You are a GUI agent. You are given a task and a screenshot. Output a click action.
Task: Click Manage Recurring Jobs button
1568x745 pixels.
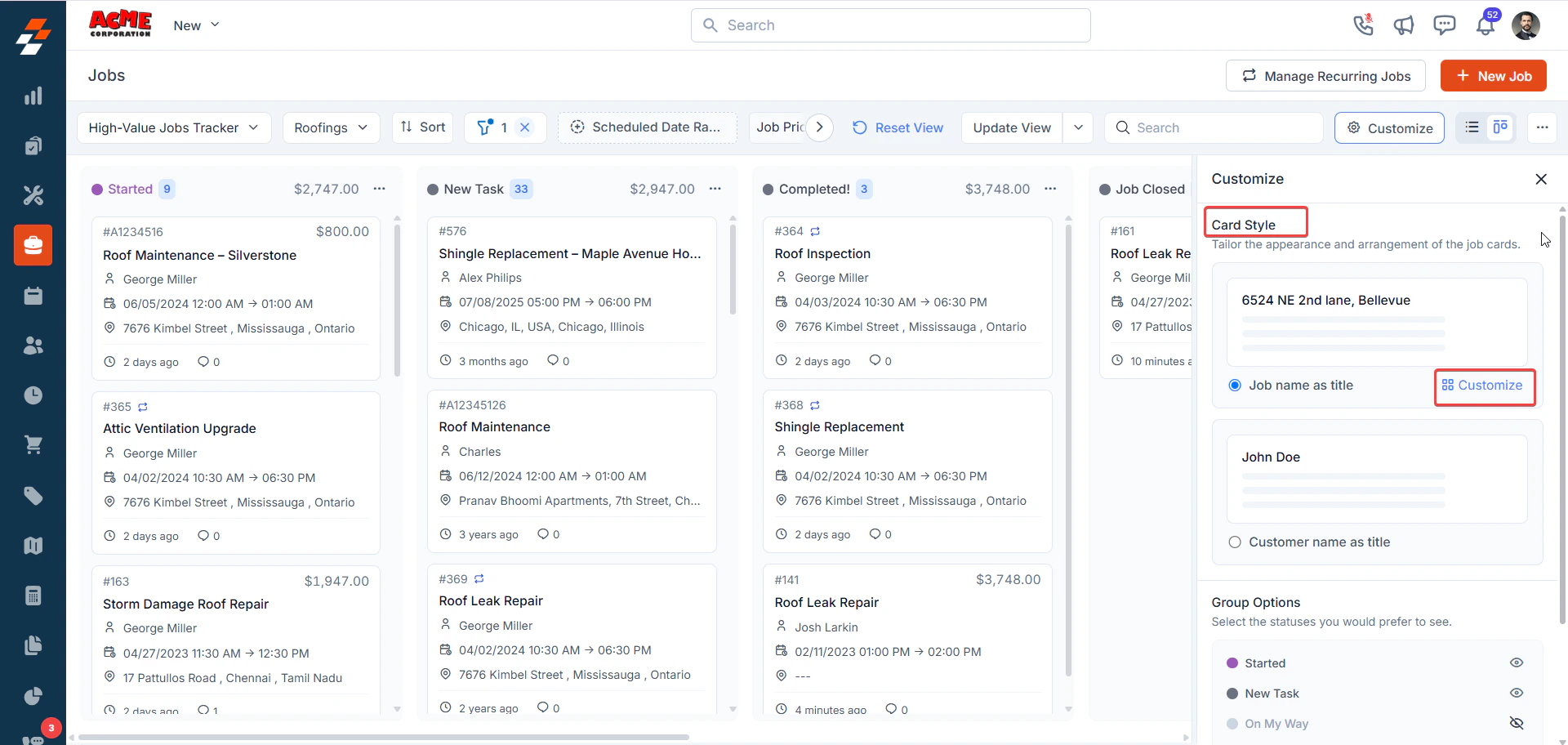click(1325, 76)
